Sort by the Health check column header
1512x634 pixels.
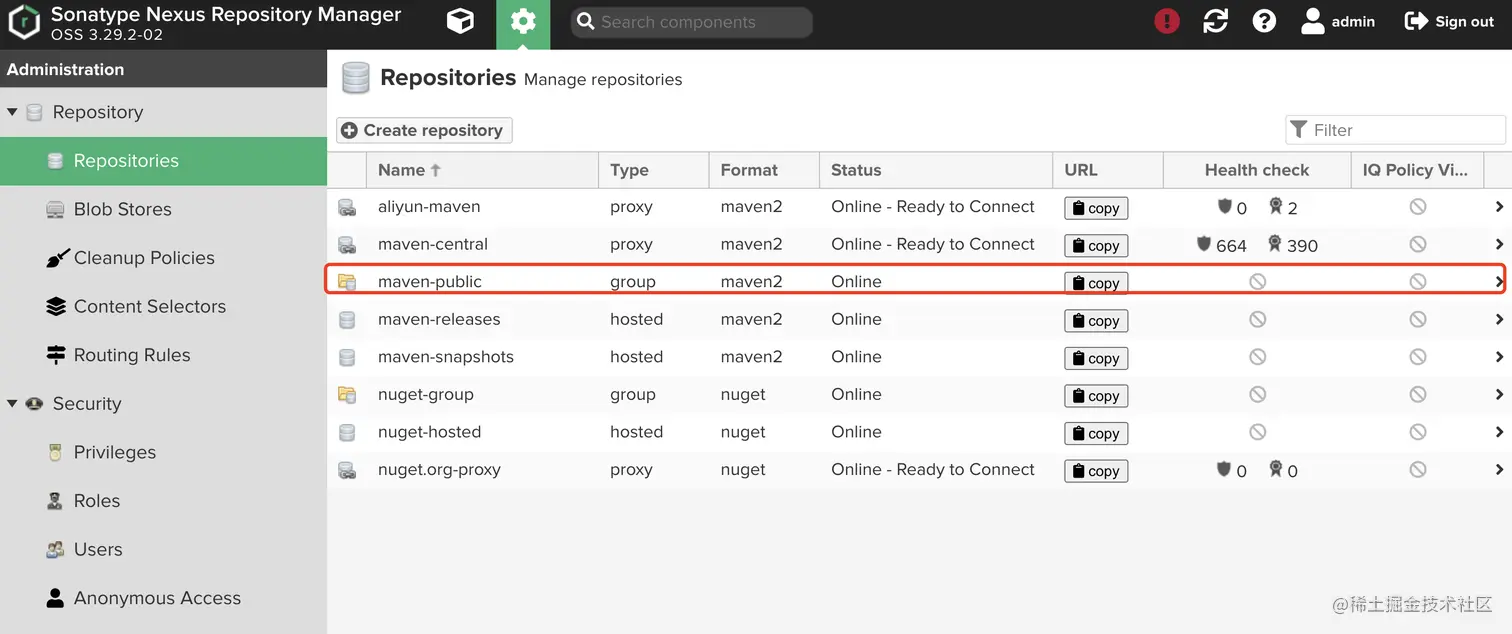coord(1256,170)
